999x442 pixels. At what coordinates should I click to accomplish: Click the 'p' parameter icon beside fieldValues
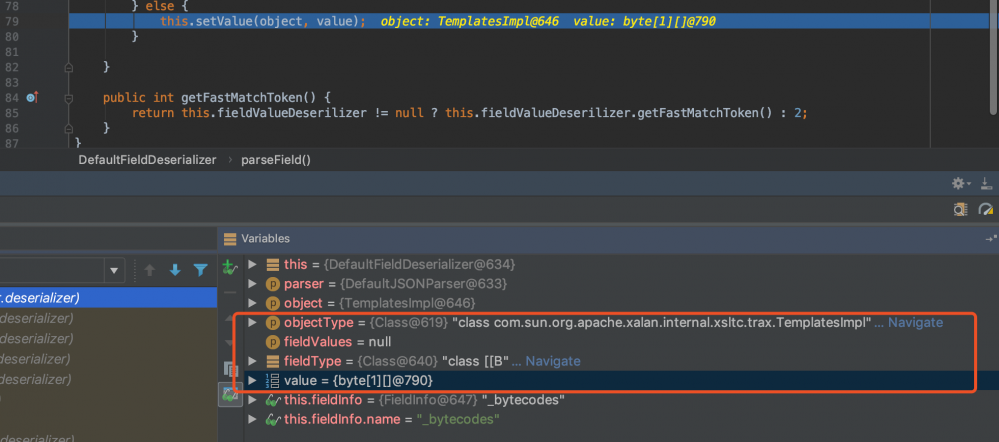[273, 342]
